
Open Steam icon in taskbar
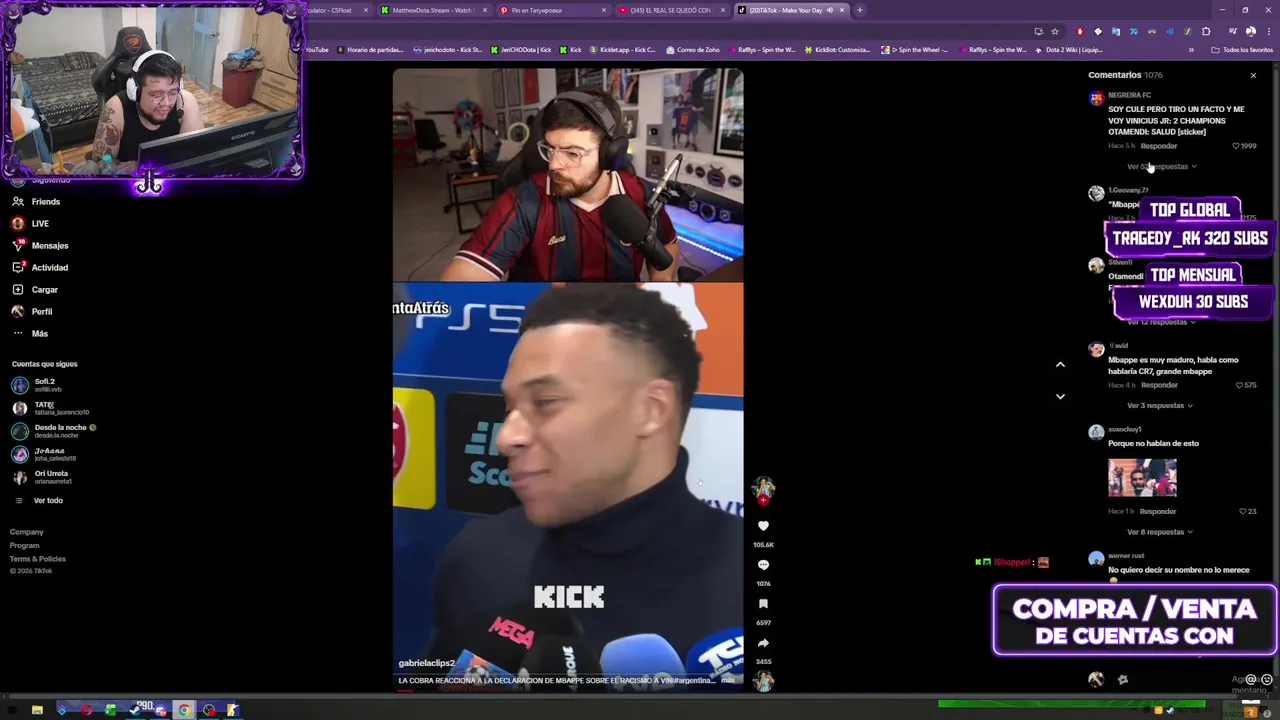coord(135,710)
